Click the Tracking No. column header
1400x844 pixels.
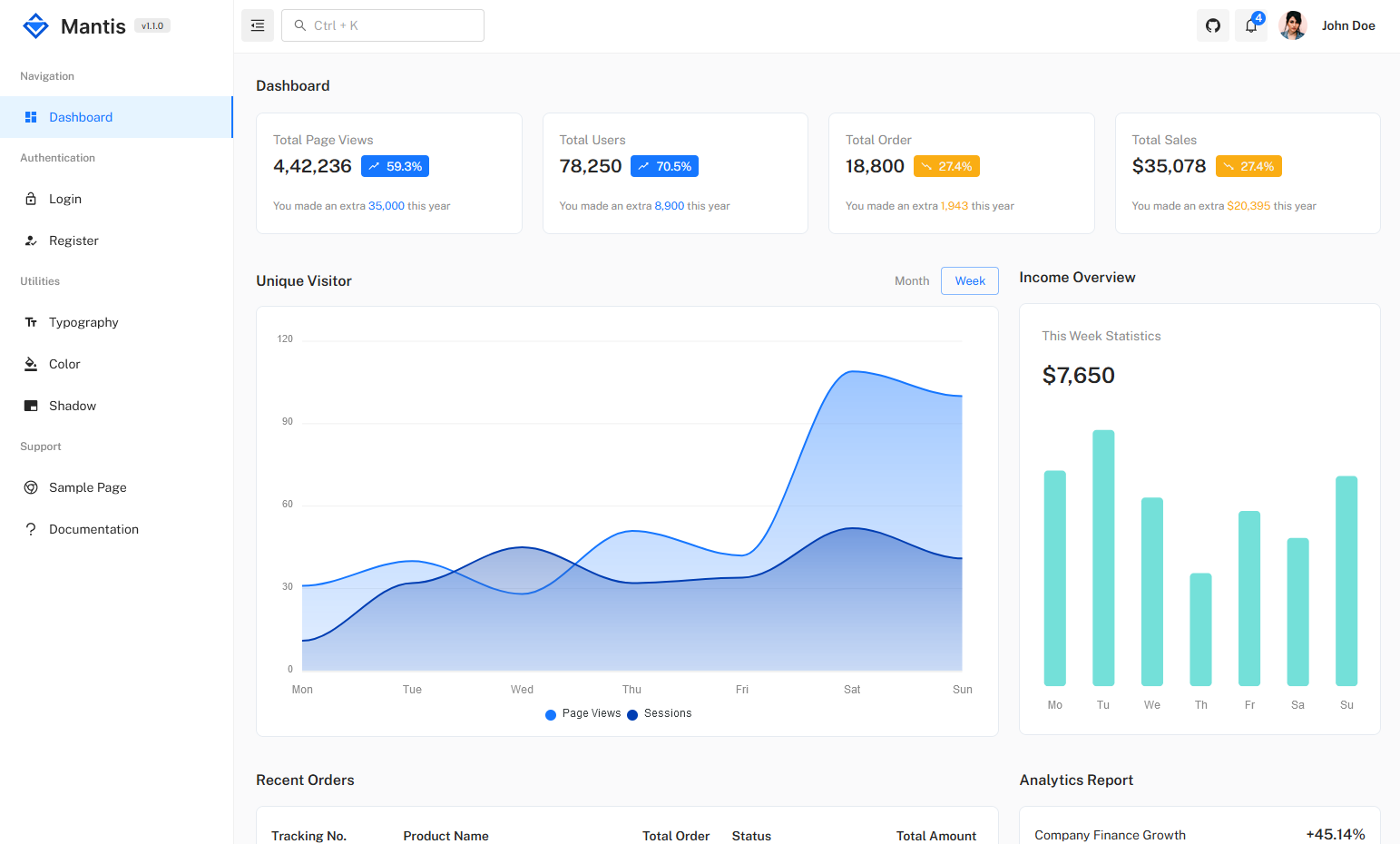(x=308, y=836)
